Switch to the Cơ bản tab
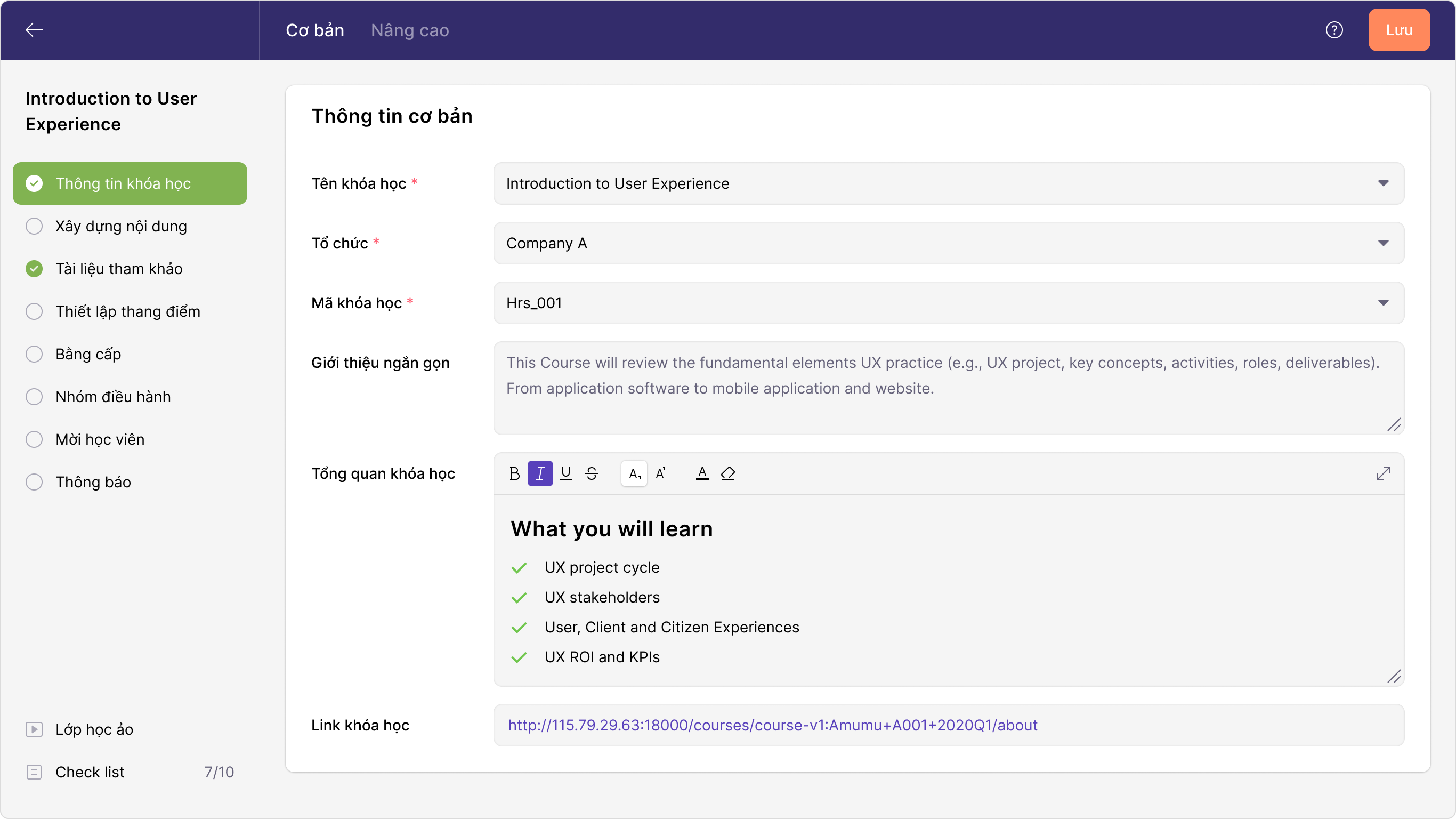 [x=315, y=30]
